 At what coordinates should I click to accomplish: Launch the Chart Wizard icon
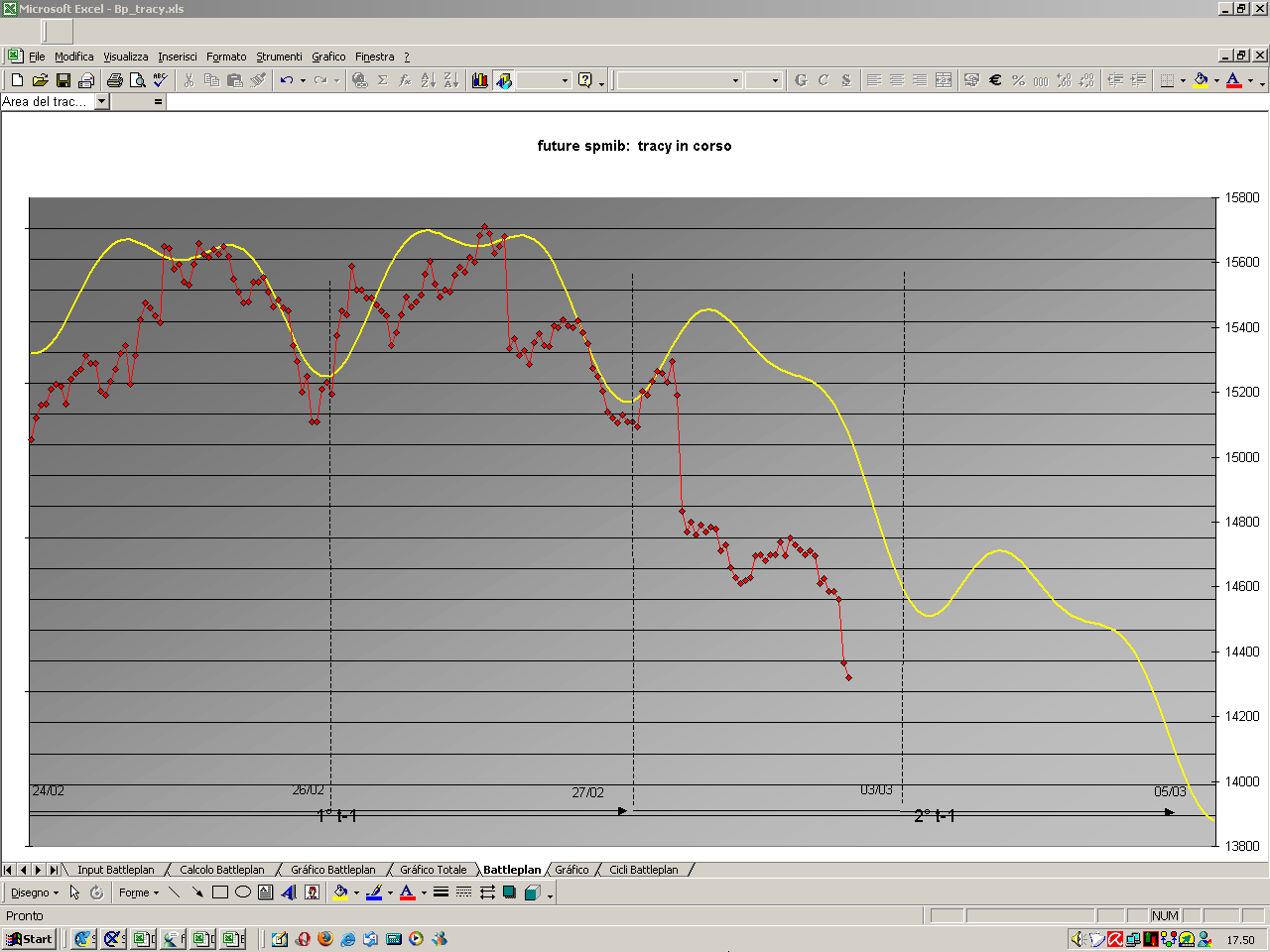point(480,80)
